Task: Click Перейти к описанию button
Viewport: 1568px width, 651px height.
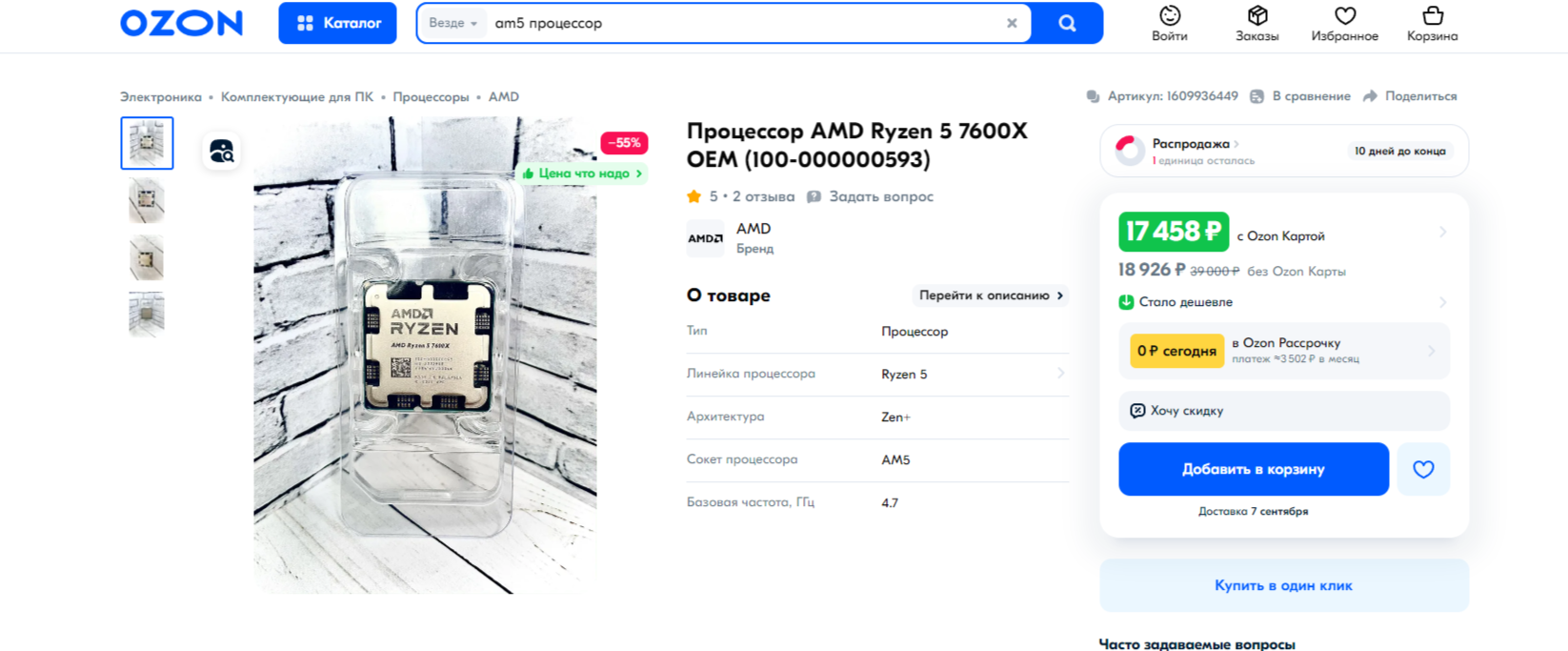Action: click(991, 295)
